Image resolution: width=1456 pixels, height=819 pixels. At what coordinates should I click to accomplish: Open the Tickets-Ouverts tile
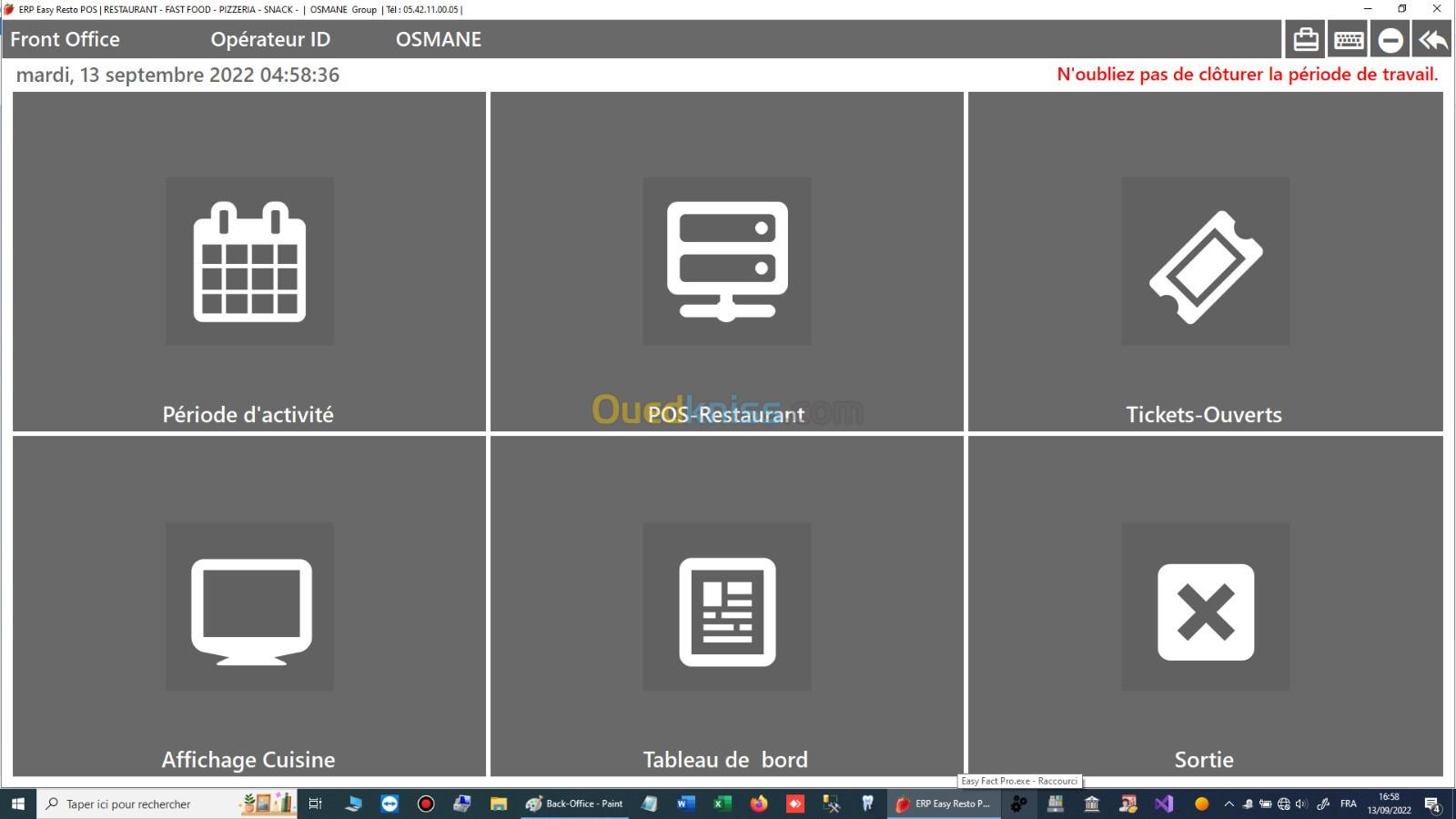1205,261
